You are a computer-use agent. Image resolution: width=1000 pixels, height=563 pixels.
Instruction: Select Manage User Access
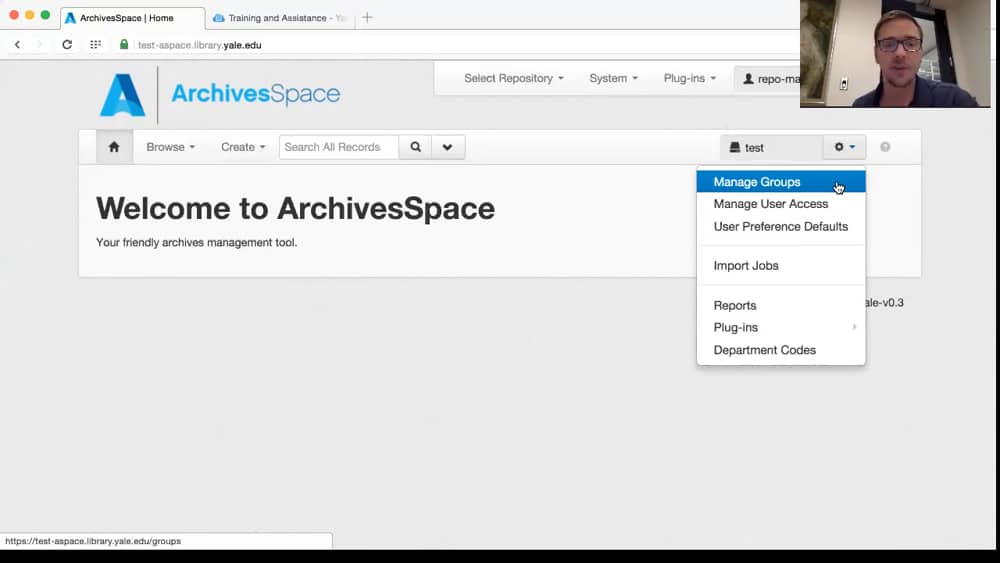point(781,204)
